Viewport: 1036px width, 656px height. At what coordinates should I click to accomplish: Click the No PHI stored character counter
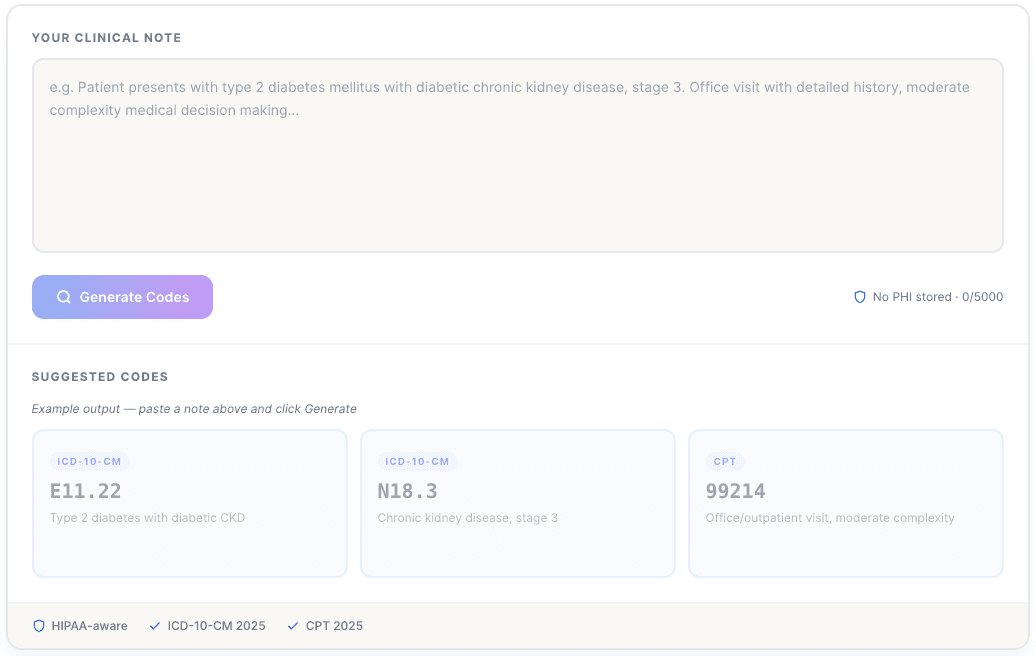[x=937, y=297]
